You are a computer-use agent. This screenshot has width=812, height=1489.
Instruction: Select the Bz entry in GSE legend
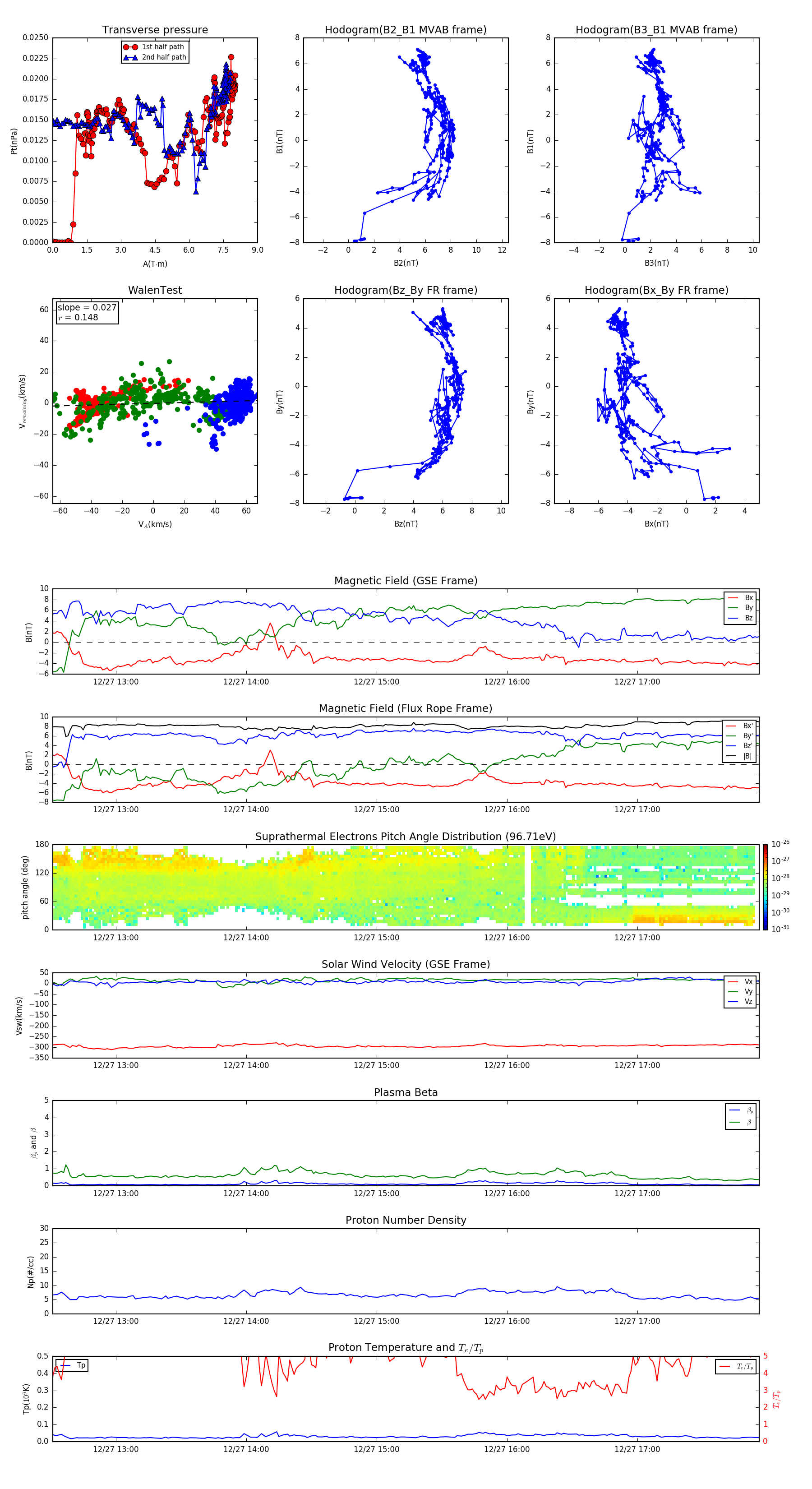pos(740,618)
